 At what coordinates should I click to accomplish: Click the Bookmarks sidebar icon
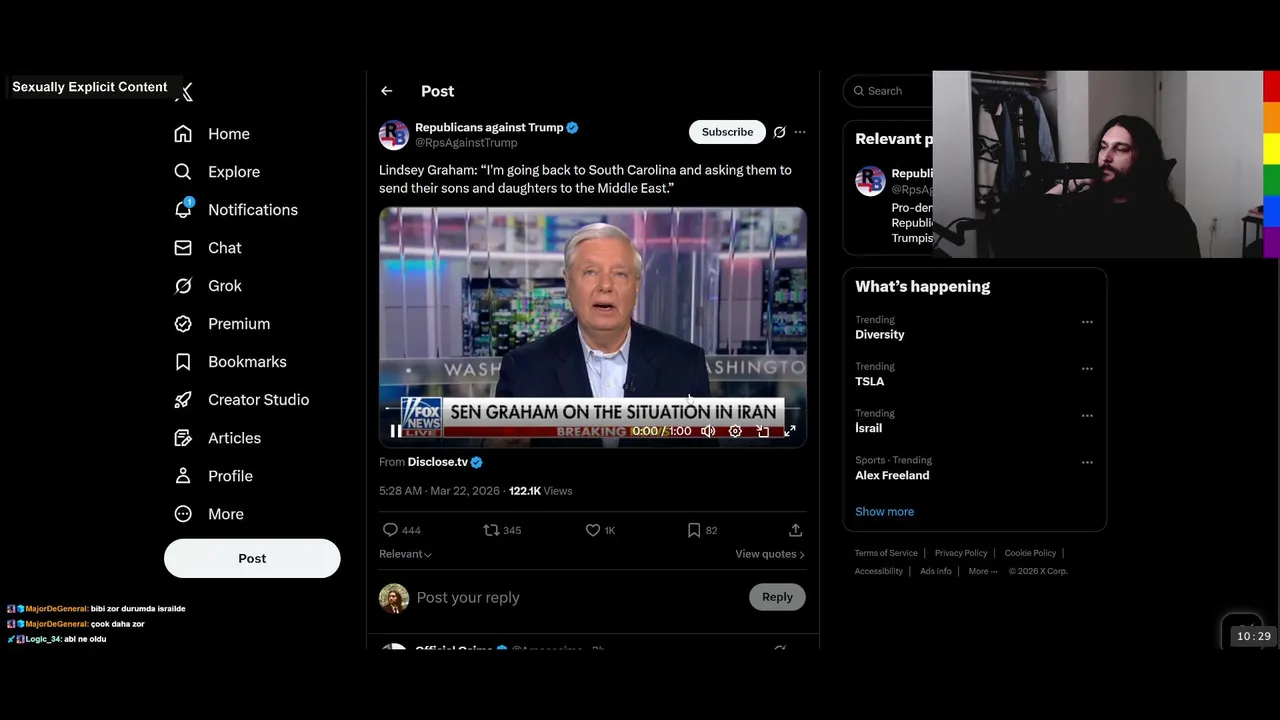183,362
